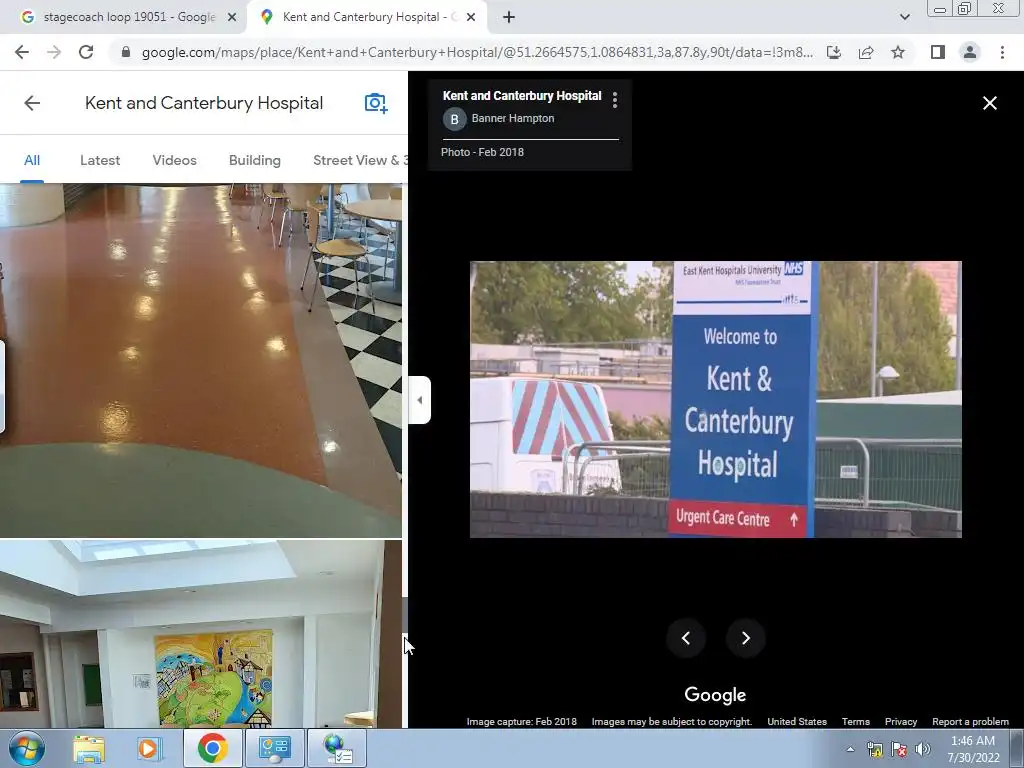Image resolution: width=1024 pixels, height=768 pixels.
Task: Open the Action Center flag icon
Action: [x=899, y=749]
